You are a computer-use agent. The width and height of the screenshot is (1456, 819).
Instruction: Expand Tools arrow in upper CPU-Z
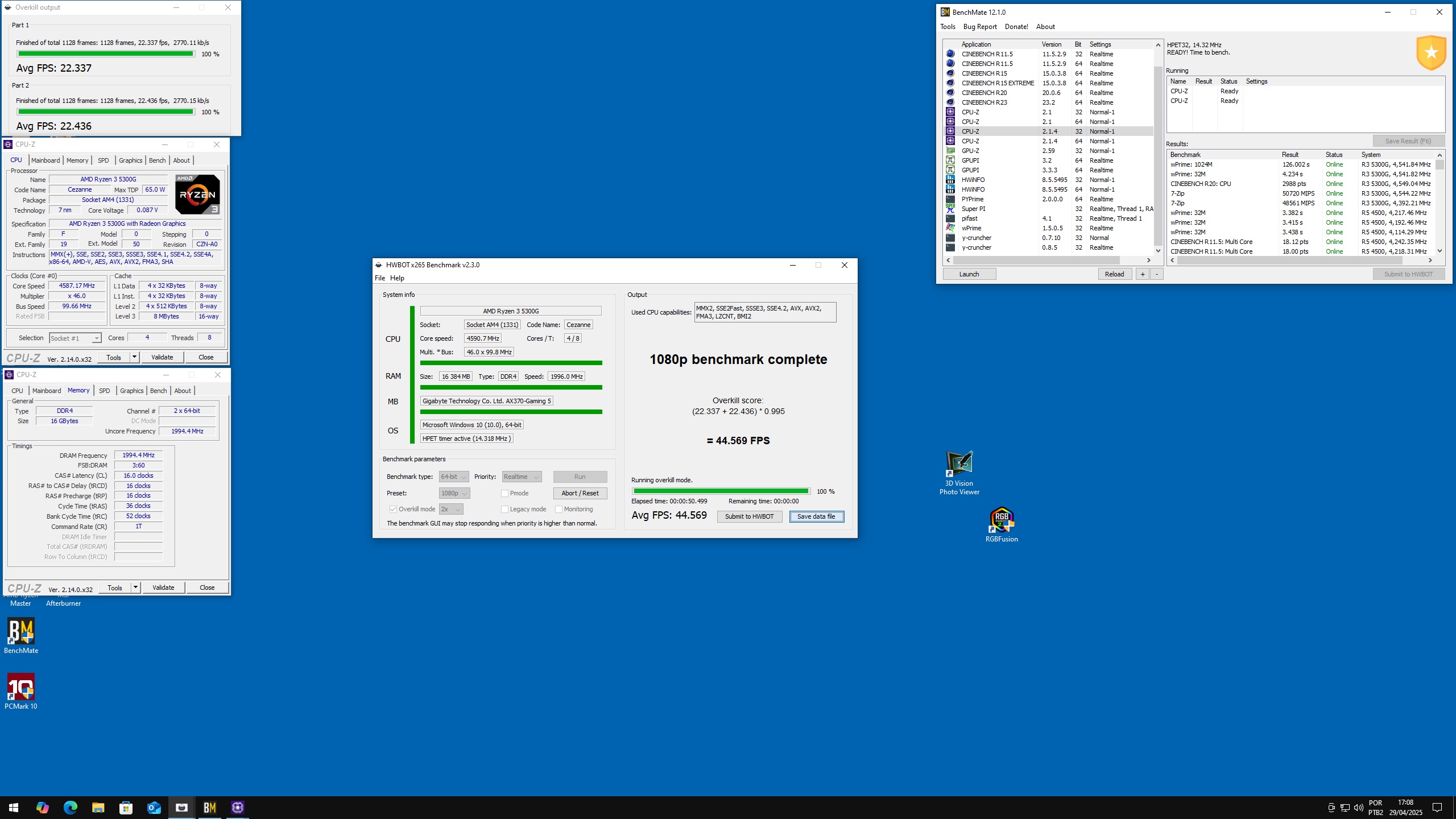click(x=134, y=357)
